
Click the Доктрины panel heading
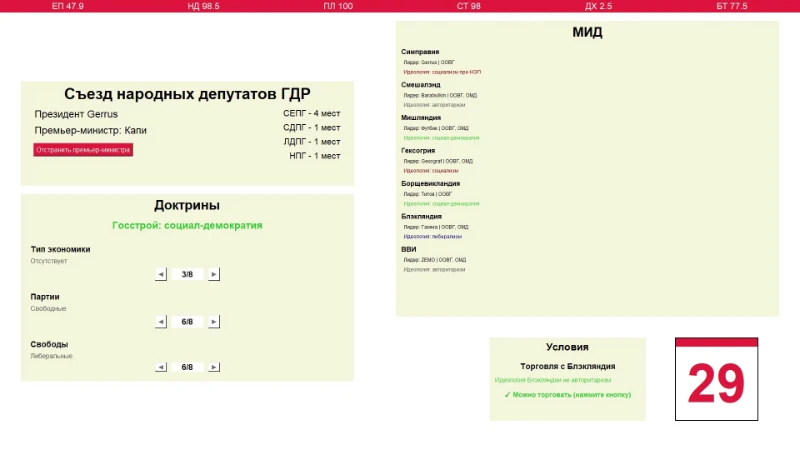[187, 205]
